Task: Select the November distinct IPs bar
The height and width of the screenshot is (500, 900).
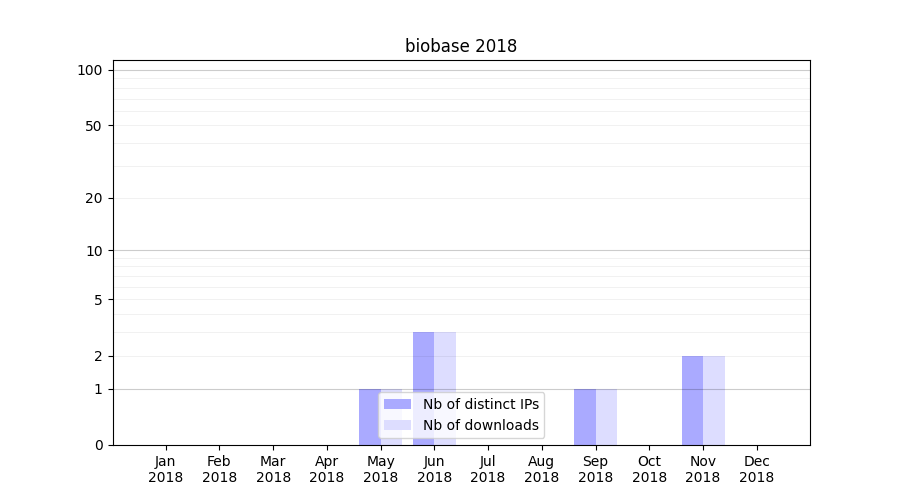Action: (x=692, y=400)
